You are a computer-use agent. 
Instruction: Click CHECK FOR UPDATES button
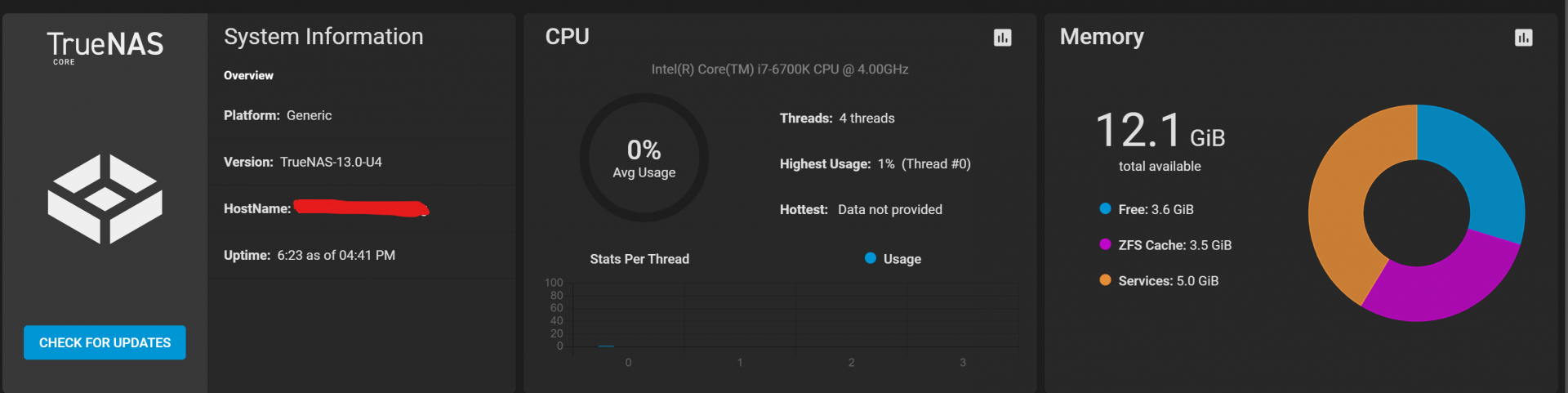pos(105,342)
